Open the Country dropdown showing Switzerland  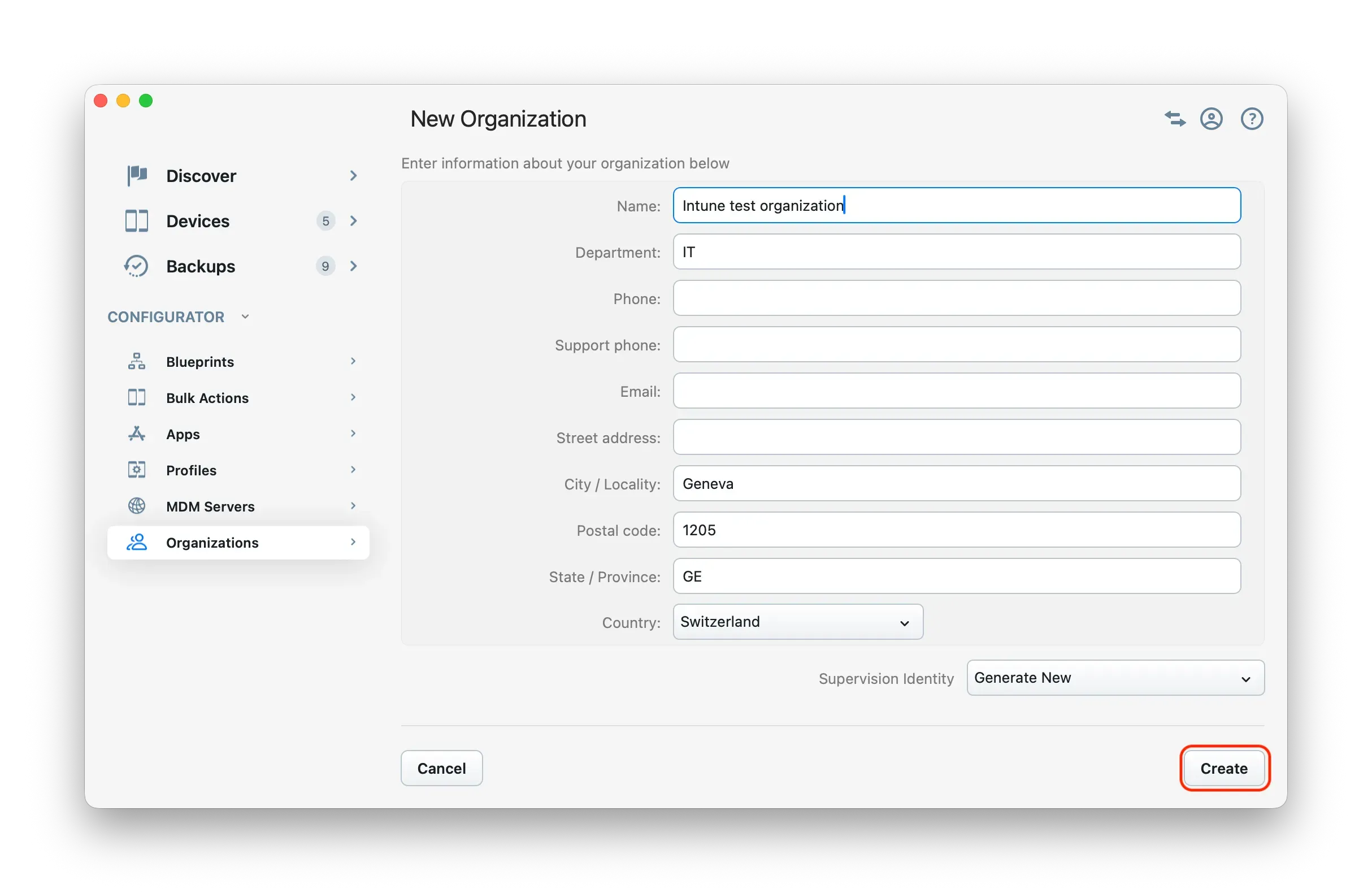coord(797,622)
